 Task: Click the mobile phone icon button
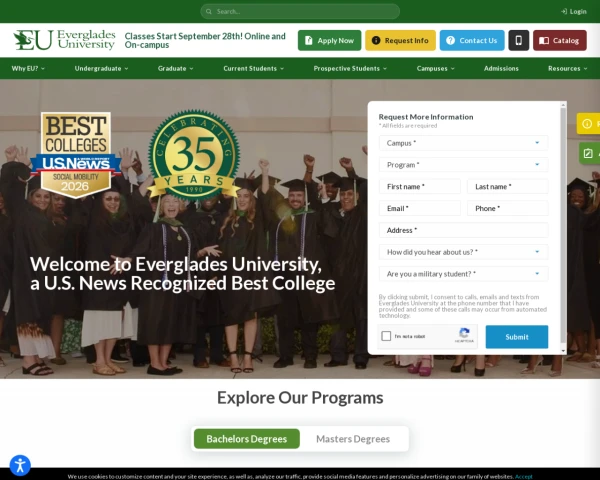pyautogui.click(x=518, y=40)
